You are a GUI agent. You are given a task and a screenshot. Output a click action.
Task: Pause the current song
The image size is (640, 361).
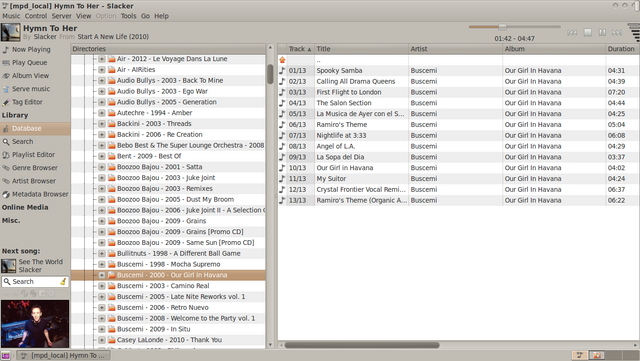click(x=602, y=32)
